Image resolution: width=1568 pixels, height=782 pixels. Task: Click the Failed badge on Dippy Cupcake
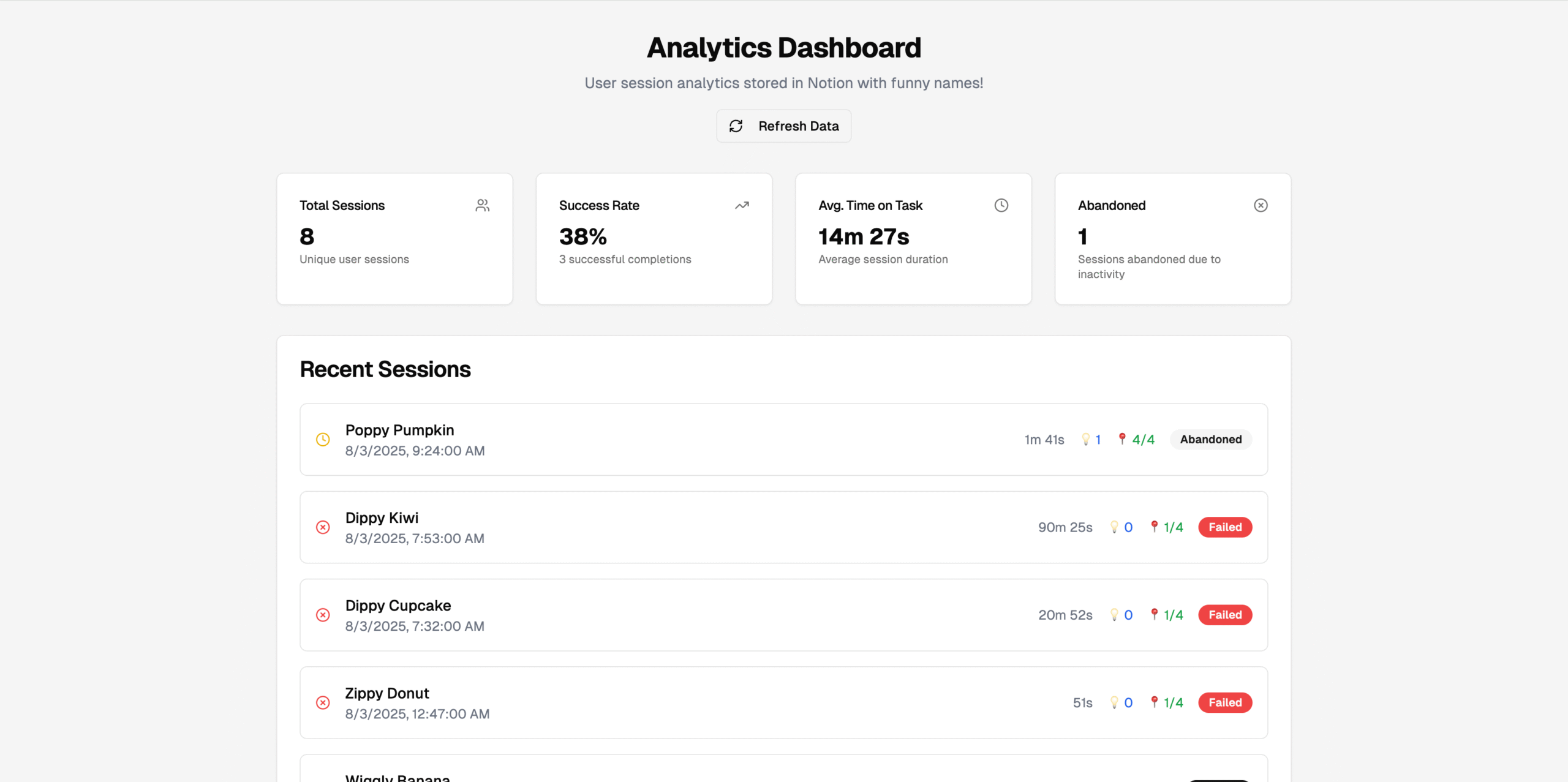[x=1225, y=615]
